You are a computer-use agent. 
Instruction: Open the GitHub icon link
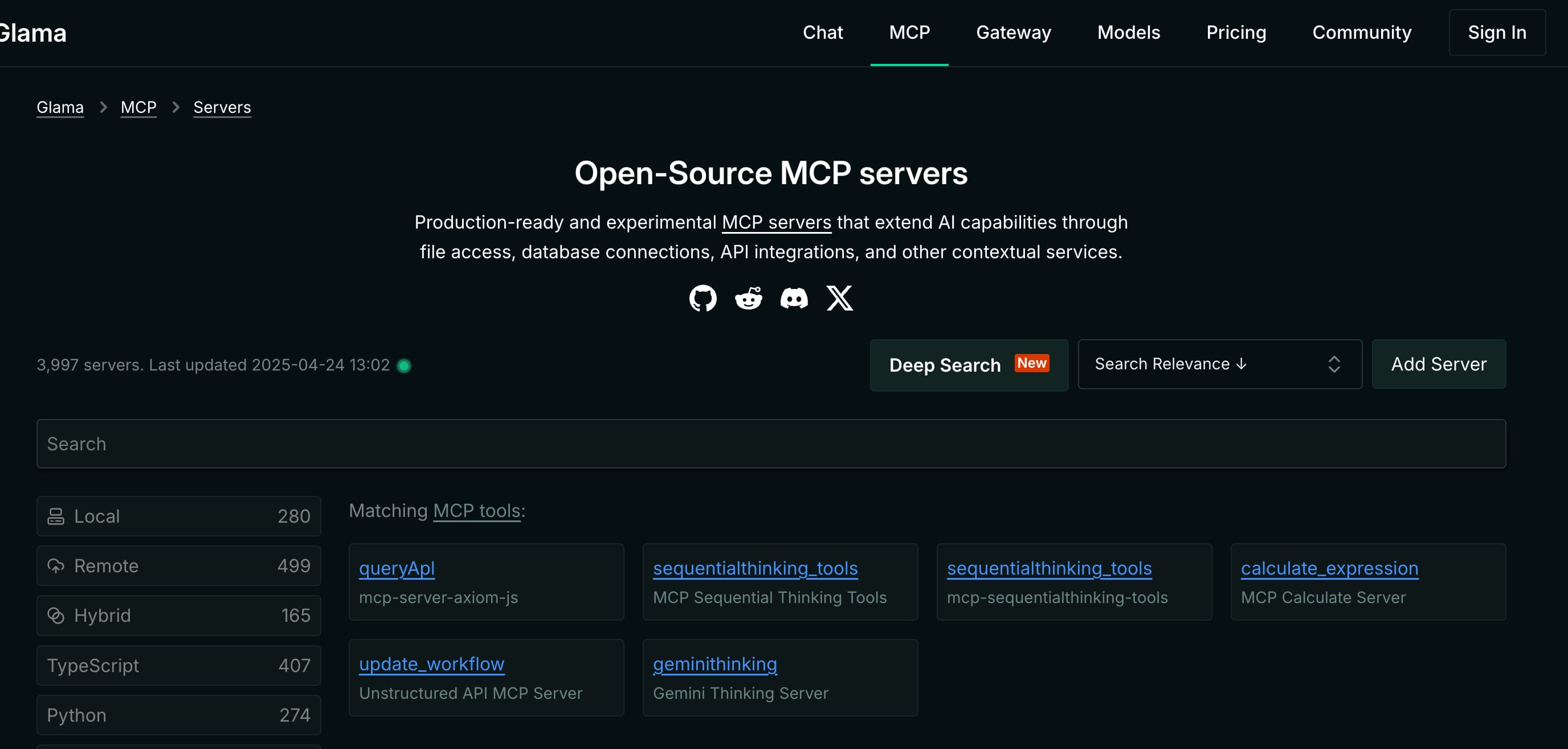point(703,298)
